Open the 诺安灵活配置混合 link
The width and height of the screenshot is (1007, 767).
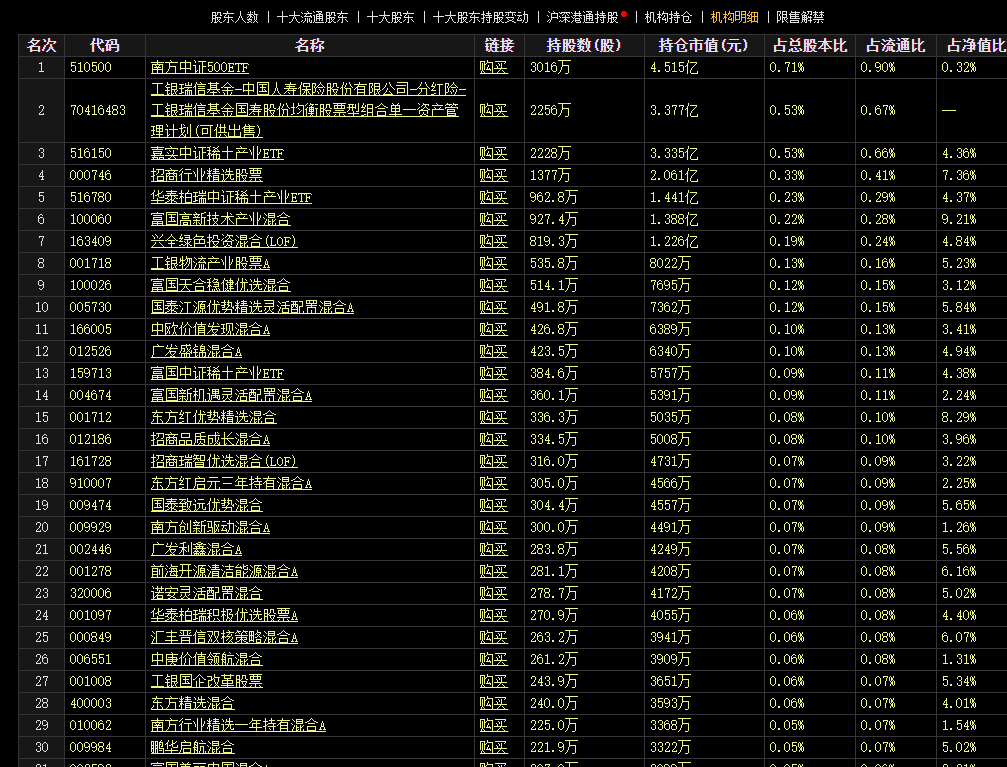coord(207,594)
